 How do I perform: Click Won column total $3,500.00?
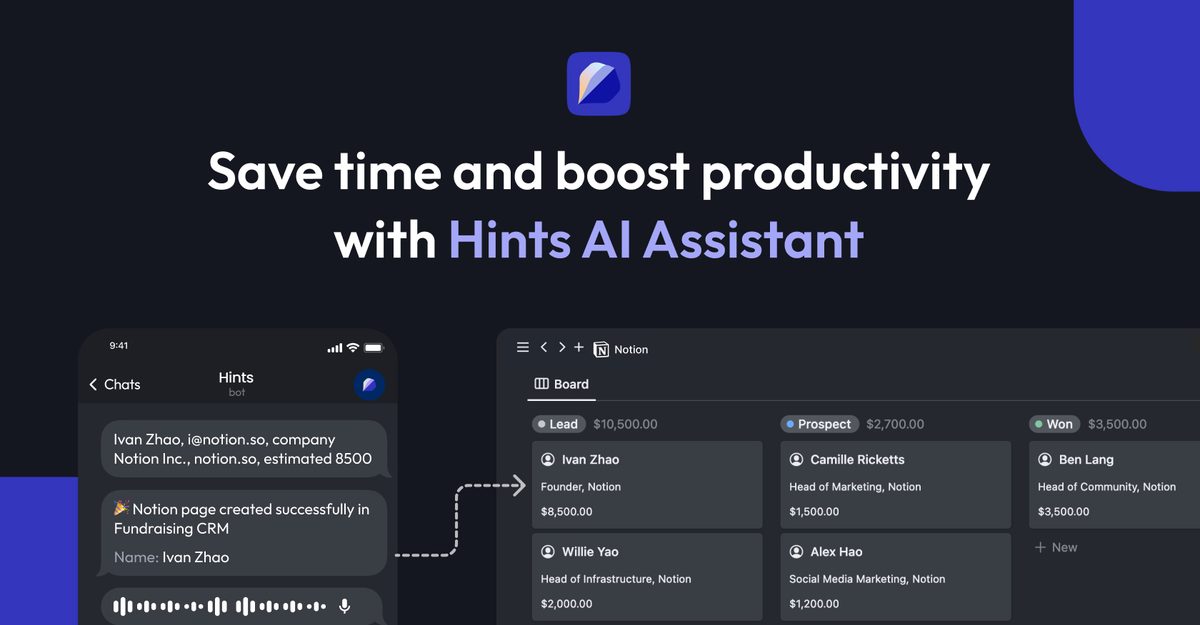pos(1117,424)
